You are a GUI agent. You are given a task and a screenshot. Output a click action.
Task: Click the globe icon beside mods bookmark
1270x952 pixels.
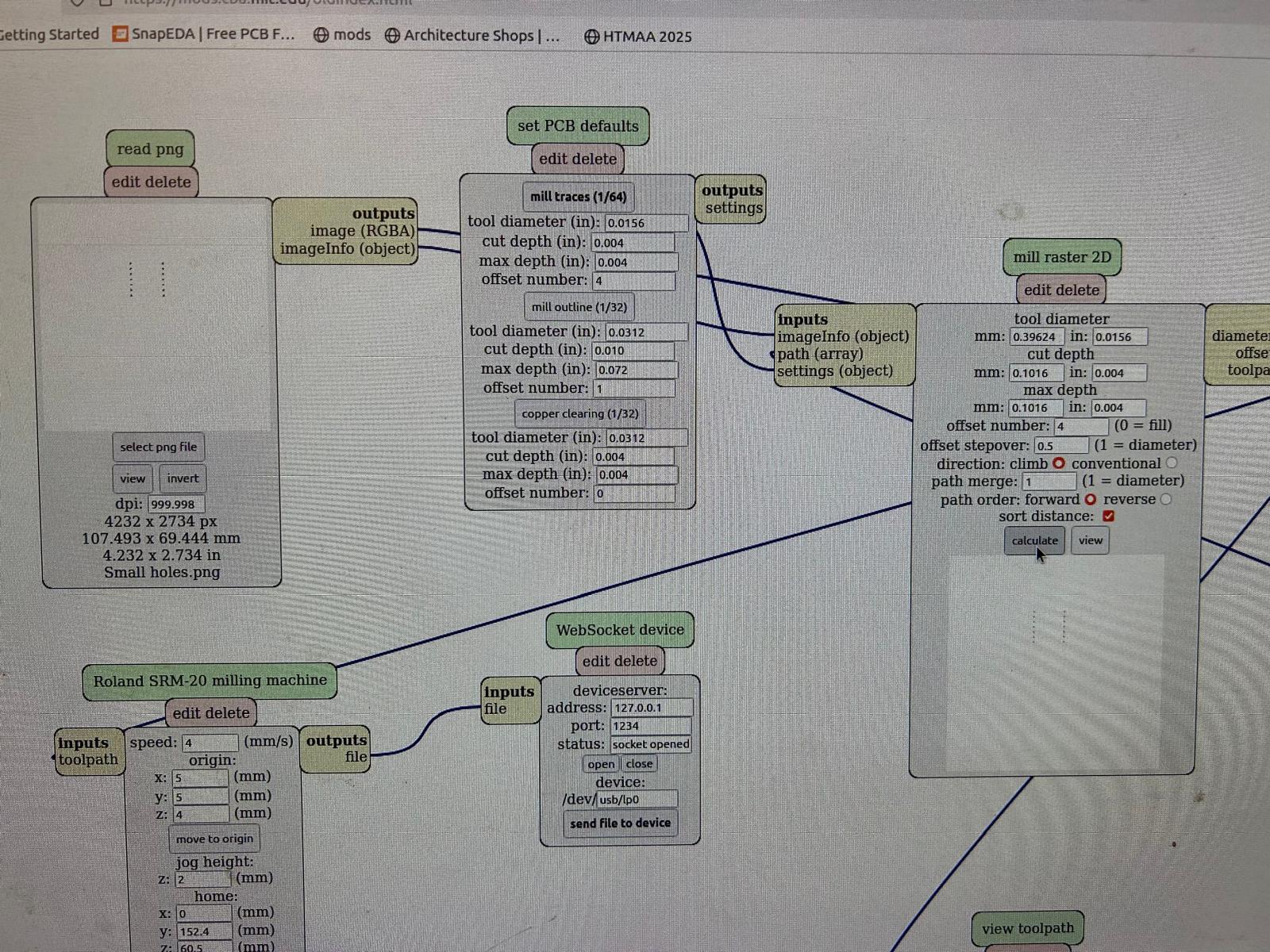(321, 36)
